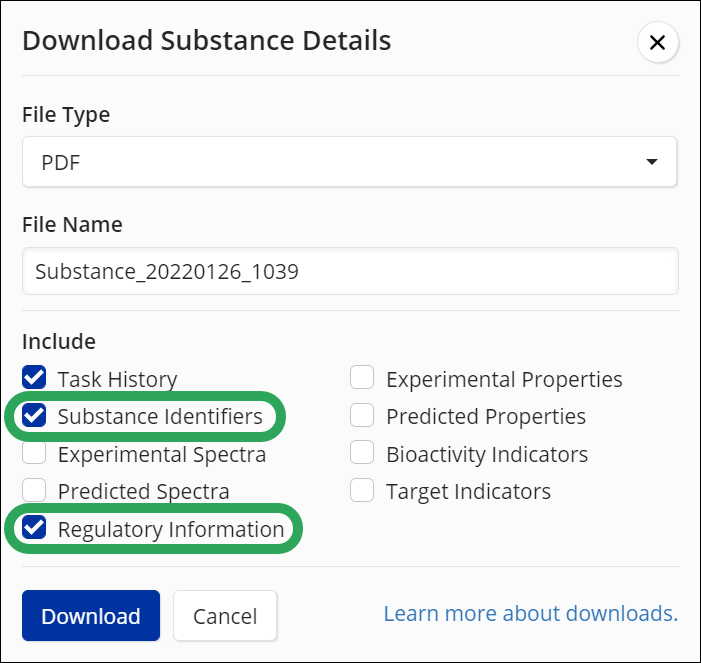Check the Bioactivity Indicators checkbox
This screenshot has height=663, width=701.
(x=362, y=452)
